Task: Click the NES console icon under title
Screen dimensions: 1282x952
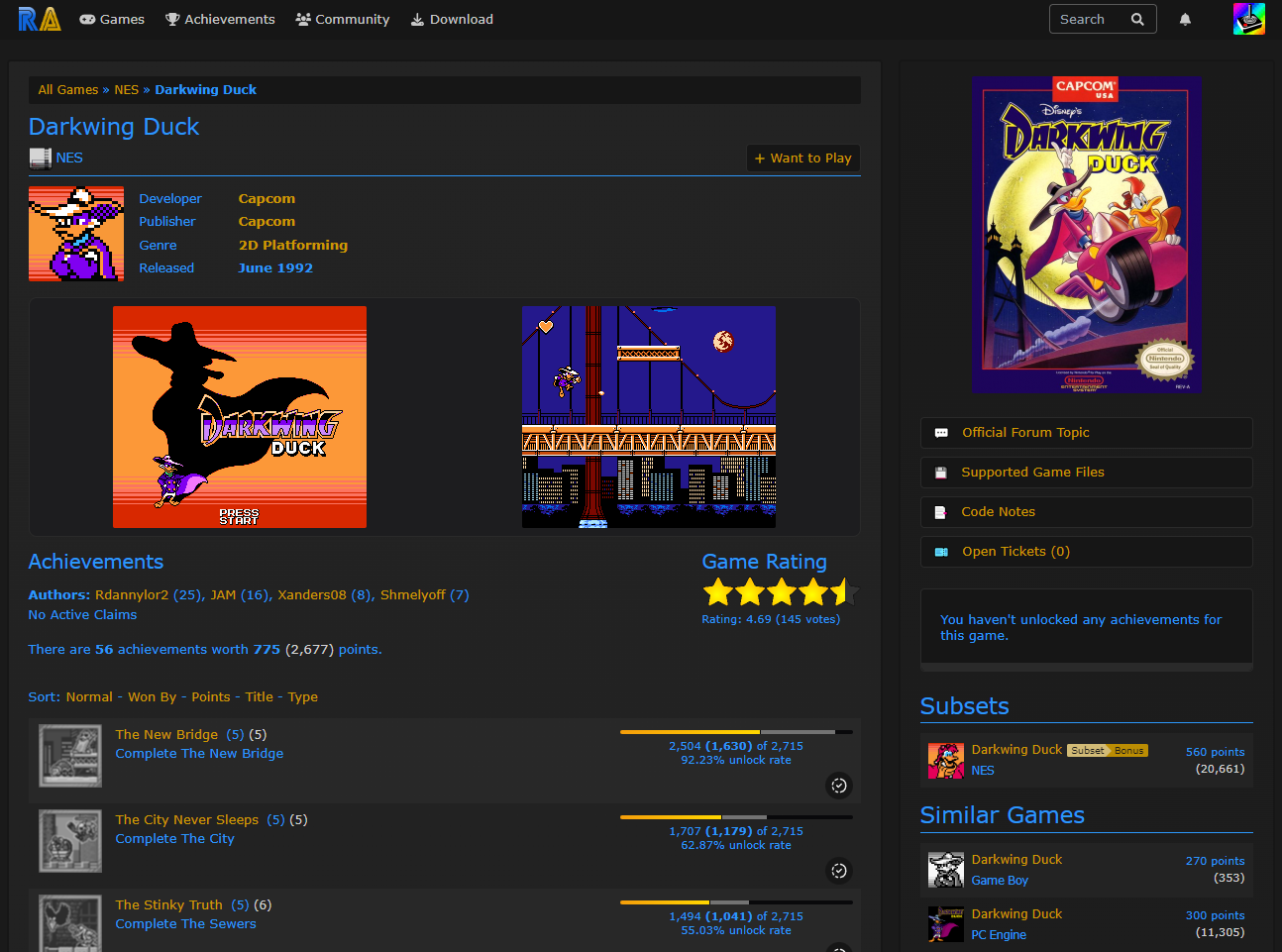Action: 40,158
